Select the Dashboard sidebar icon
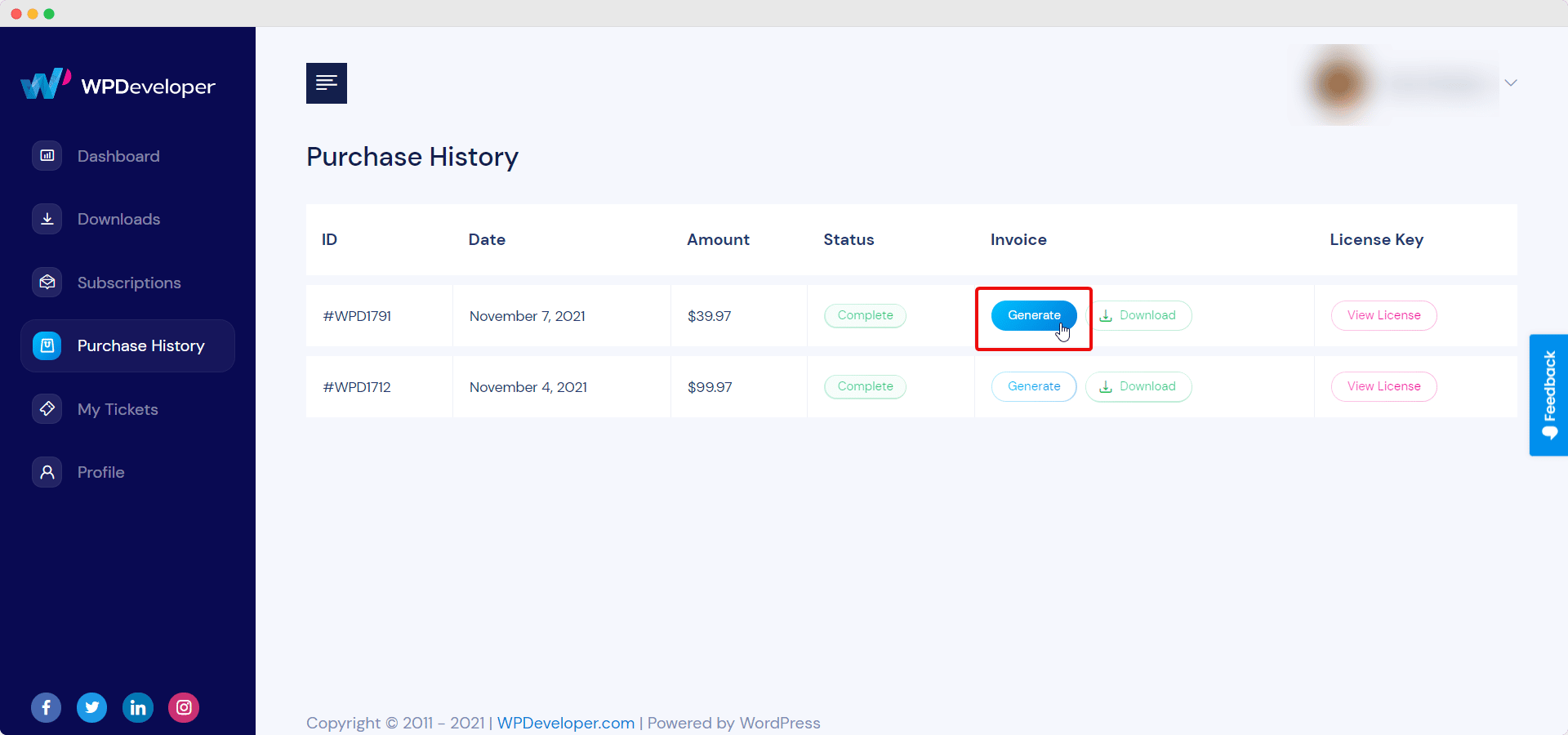Screen dimensions: 1568x735 point(47,155)
